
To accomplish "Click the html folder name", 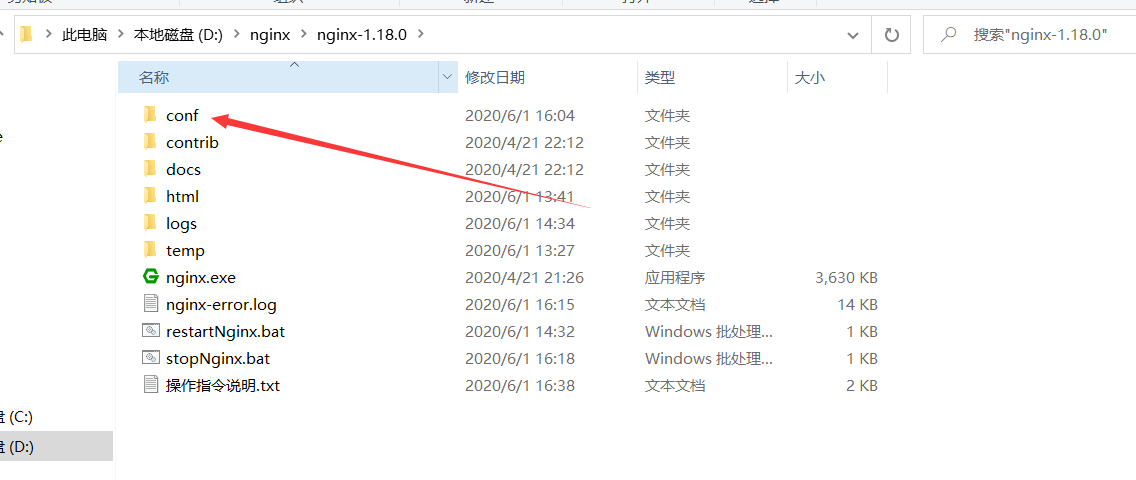I will click(183, 196).
